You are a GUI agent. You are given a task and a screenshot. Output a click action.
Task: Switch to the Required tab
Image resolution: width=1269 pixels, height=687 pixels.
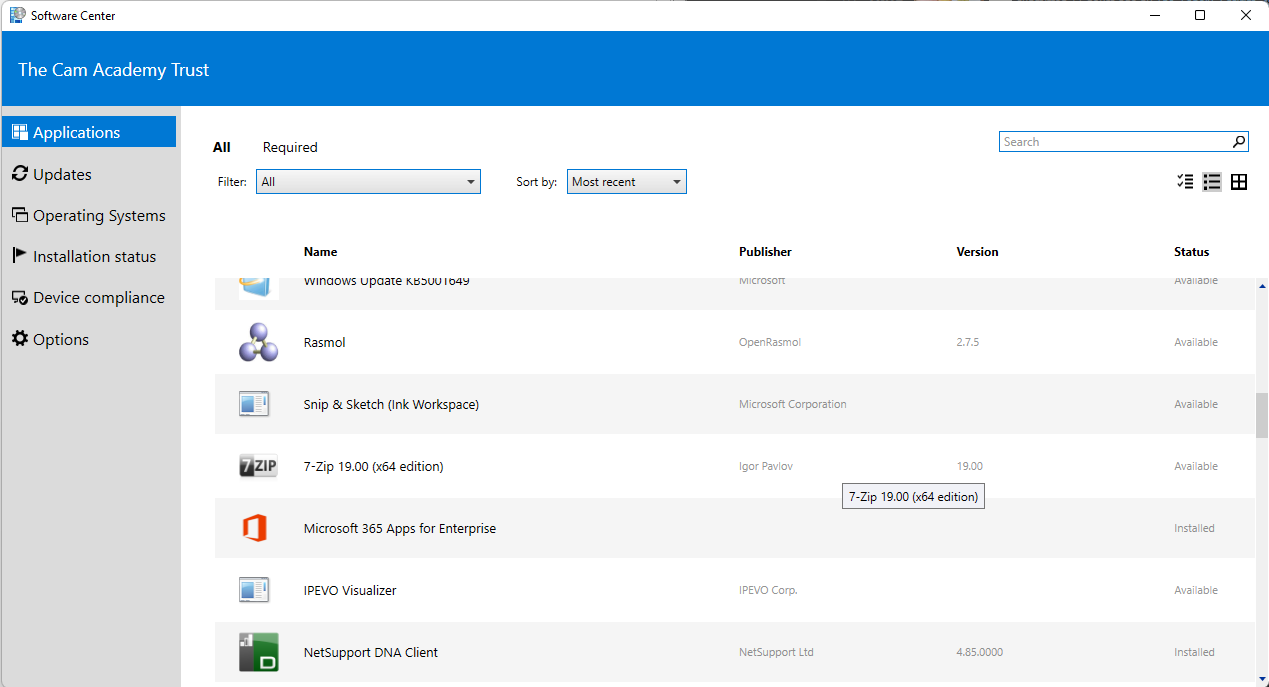(290, 147)
